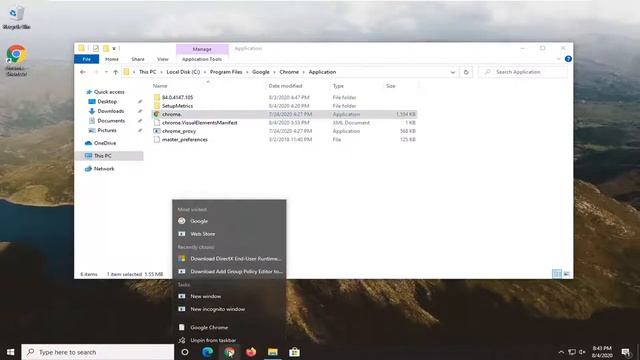Image resolution: width=640 pixels, height=360 pixels.
Task: Click the Chrome breadcrumb segment
Action: coord(289,72)
